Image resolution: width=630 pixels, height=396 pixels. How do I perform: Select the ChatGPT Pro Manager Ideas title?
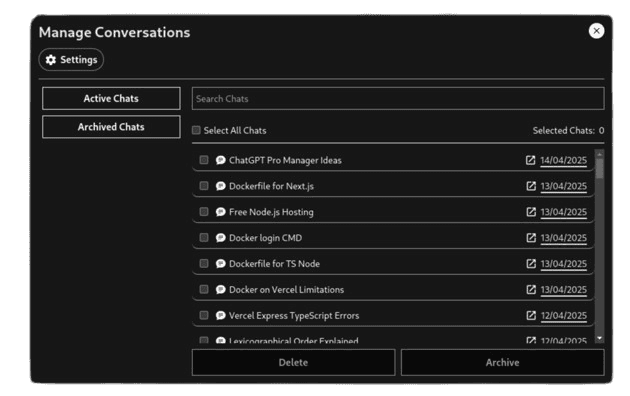(285, 161)
